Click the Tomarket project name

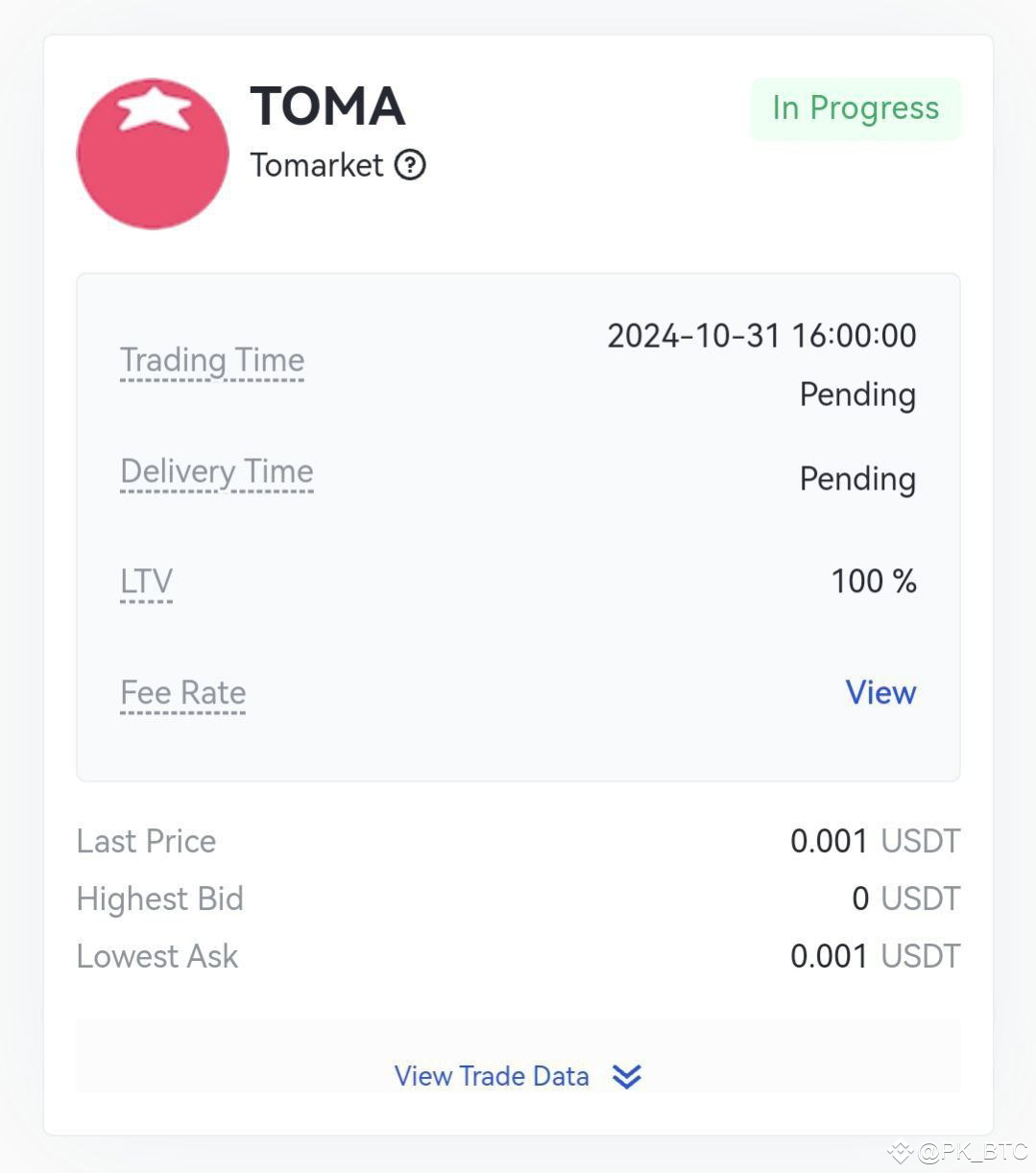(x=317, y=165)
